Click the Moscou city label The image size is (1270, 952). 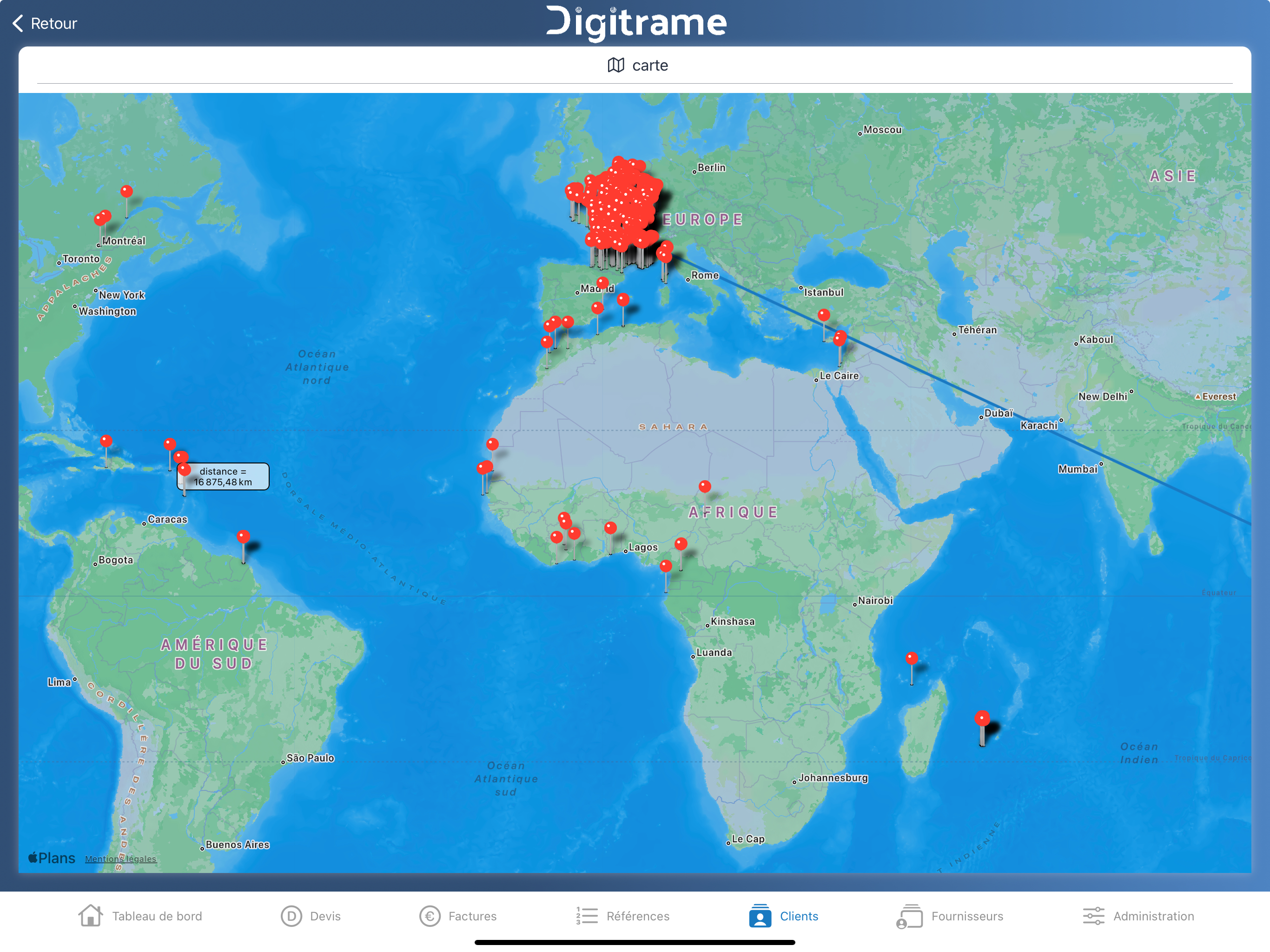pos(882,130)
